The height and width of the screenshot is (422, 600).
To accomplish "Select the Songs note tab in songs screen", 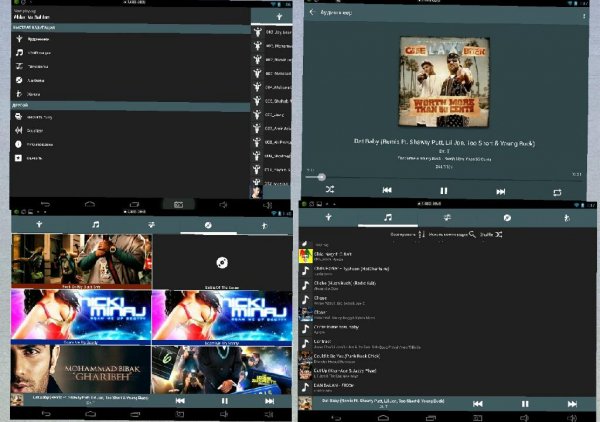I will pyautogui.click(x=388, y=217).
